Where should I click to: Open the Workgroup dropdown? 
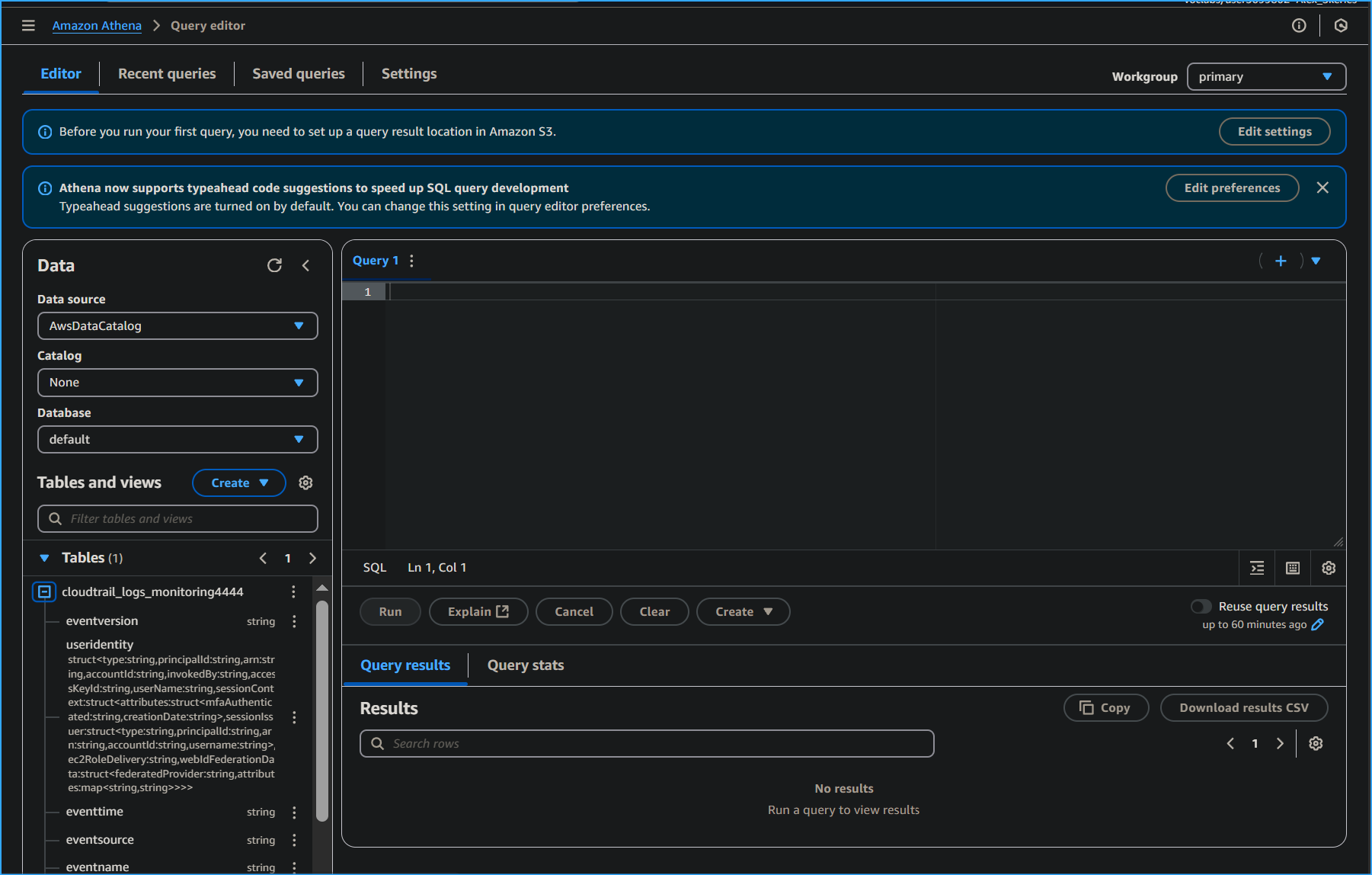1265,76
